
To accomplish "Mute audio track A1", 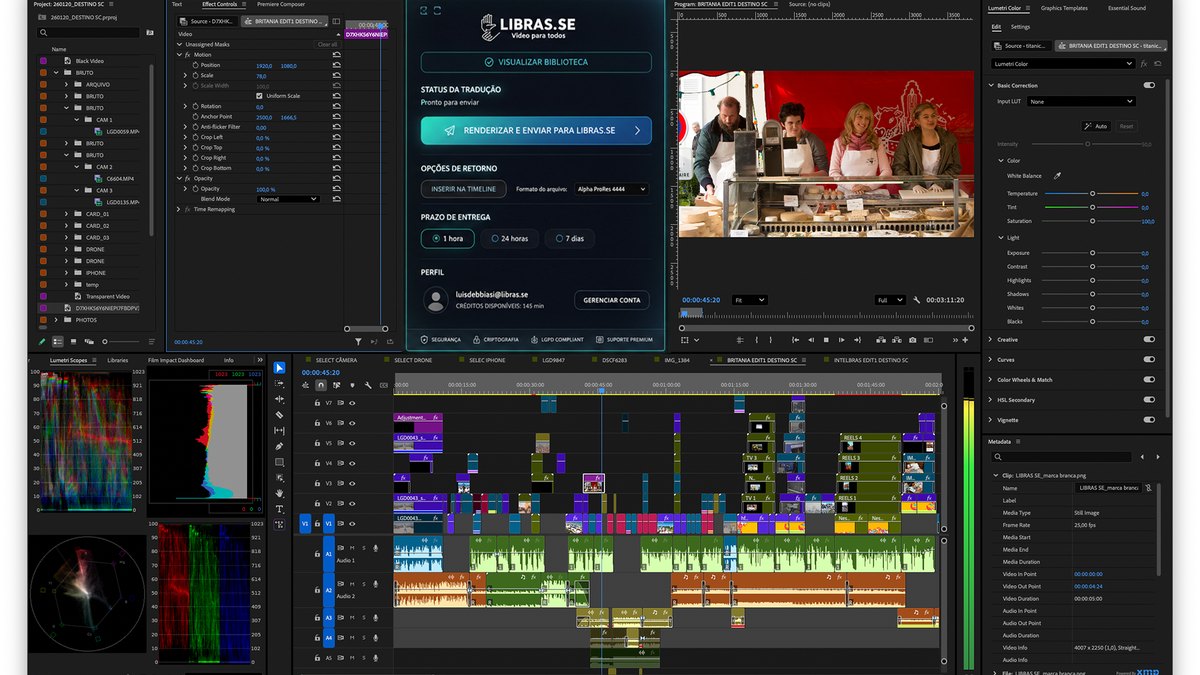I will (353, 548).
